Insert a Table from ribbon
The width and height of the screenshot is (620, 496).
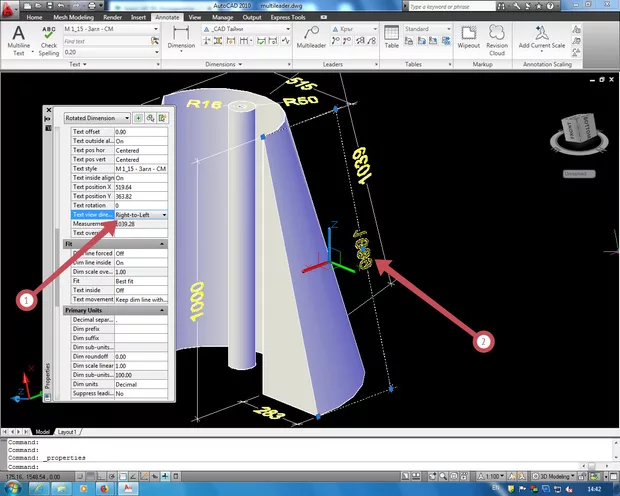tap(391, 39)
